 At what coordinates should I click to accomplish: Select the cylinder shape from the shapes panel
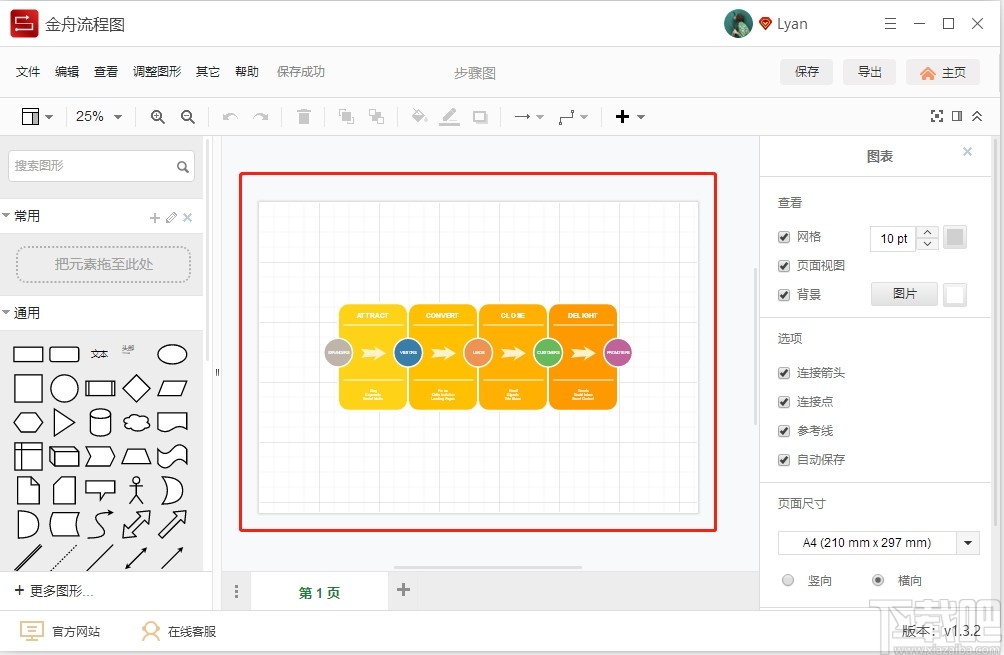(100, 422)
